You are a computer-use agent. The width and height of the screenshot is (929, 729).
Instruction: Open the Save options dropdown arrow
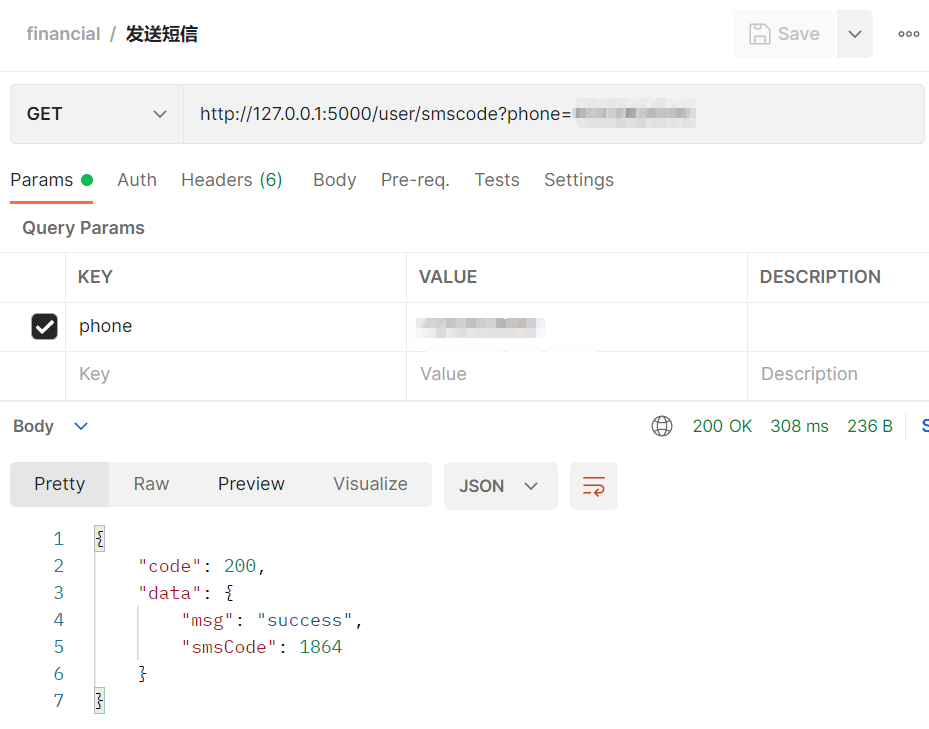pyautogui.click(x=854, y=34)
